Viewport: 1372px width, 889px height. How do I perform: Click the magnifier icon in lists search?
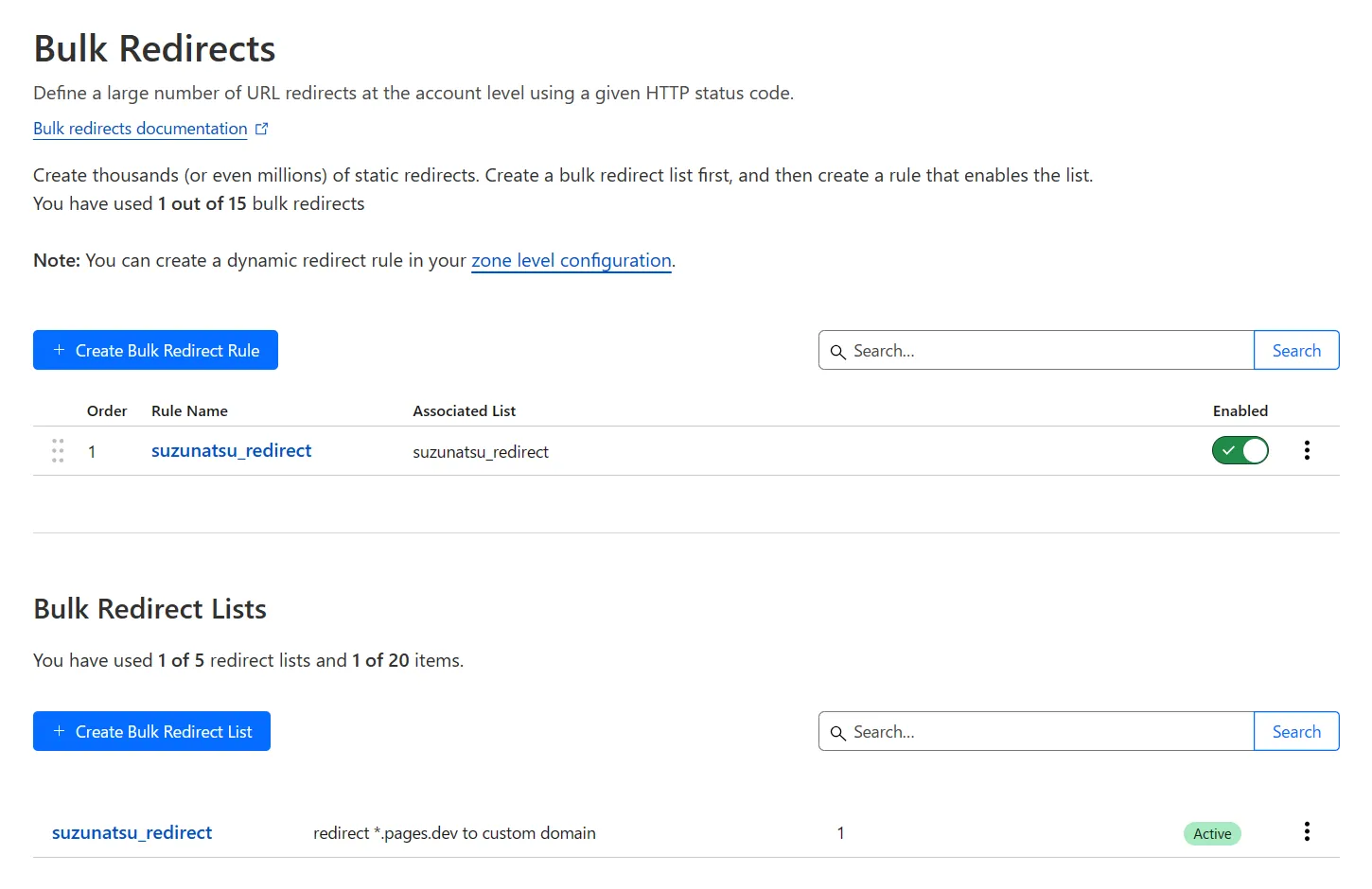tap(837, 733)
